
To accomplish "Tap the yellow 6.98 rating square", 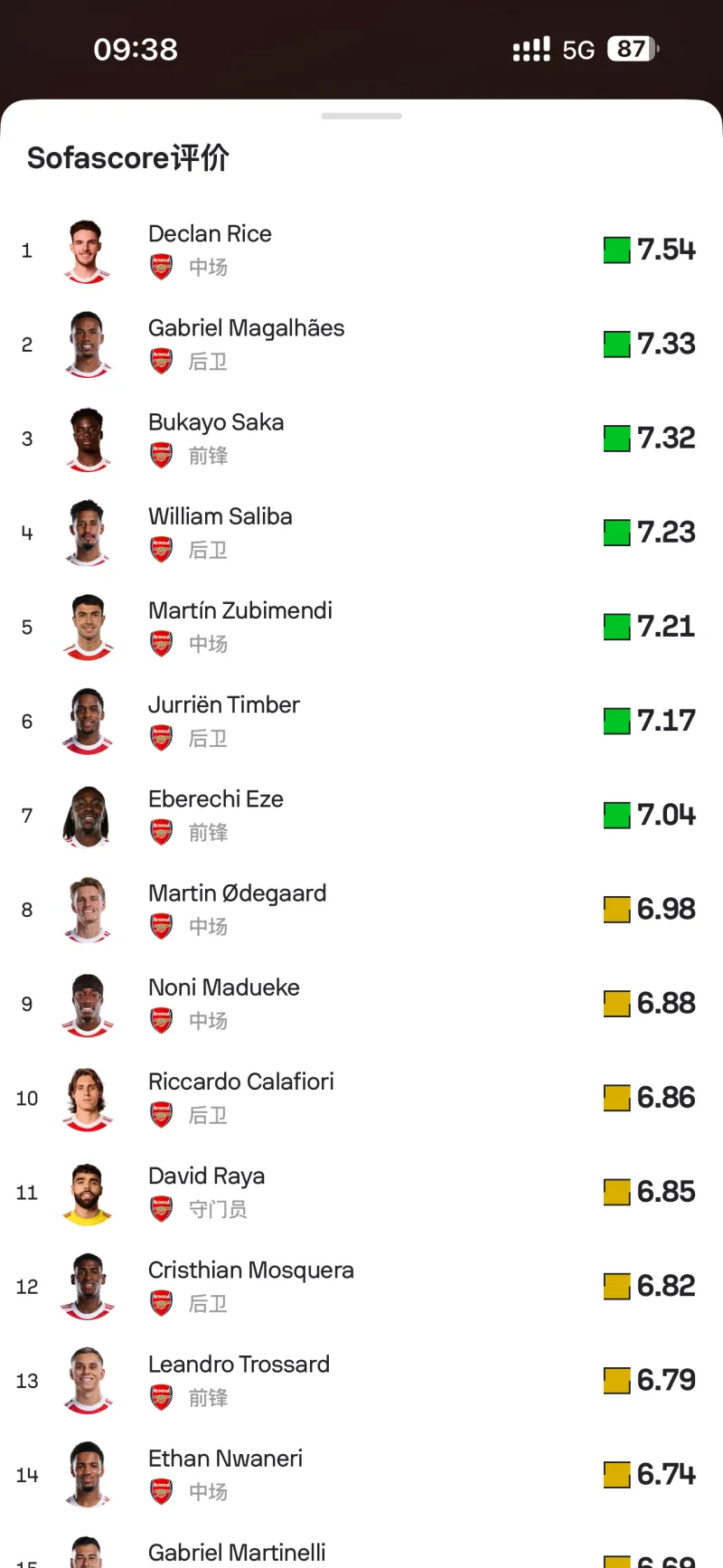I will (x=617, y=909).
